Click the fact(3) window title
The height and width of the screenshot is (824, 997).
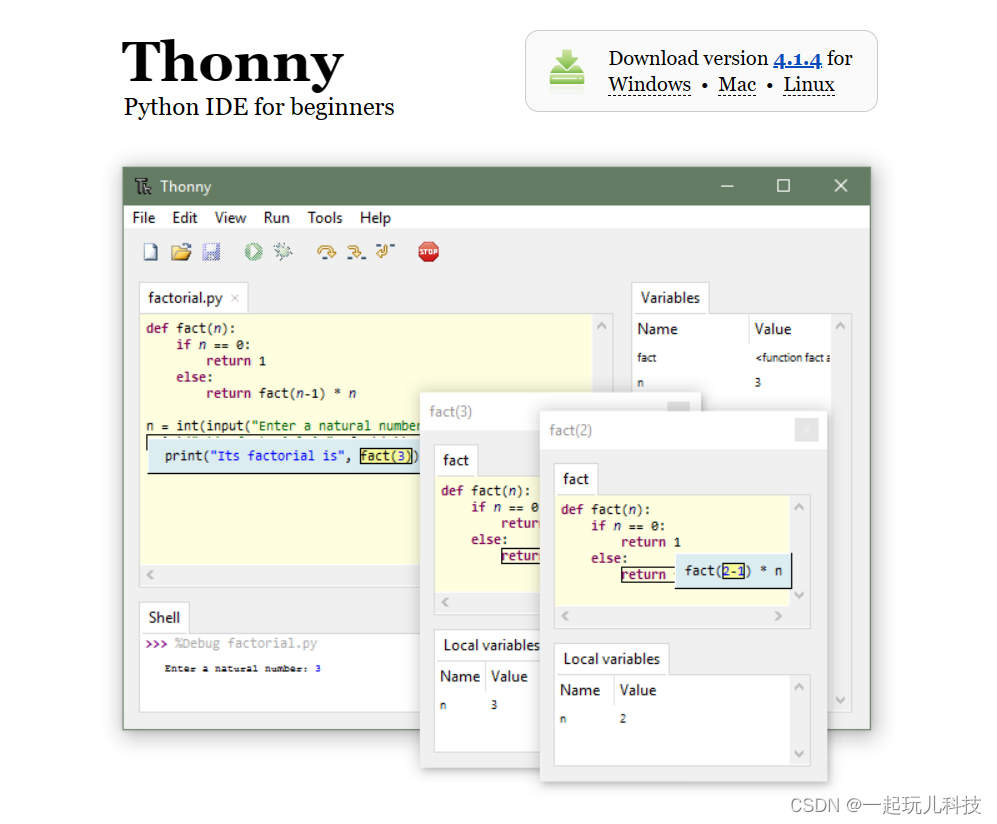[450, 411]
